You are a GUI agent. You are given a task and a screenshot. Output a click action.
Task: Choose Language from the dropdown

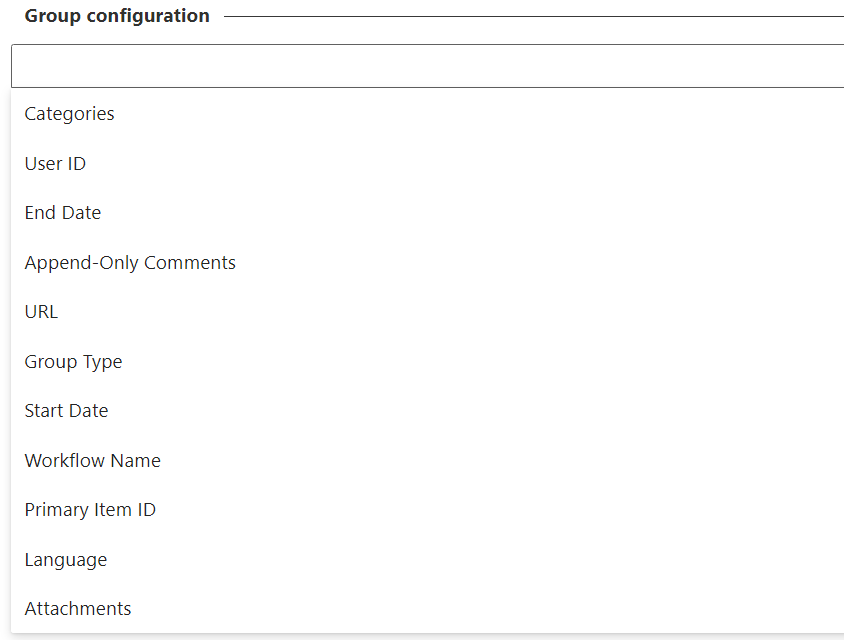(66, 560)
